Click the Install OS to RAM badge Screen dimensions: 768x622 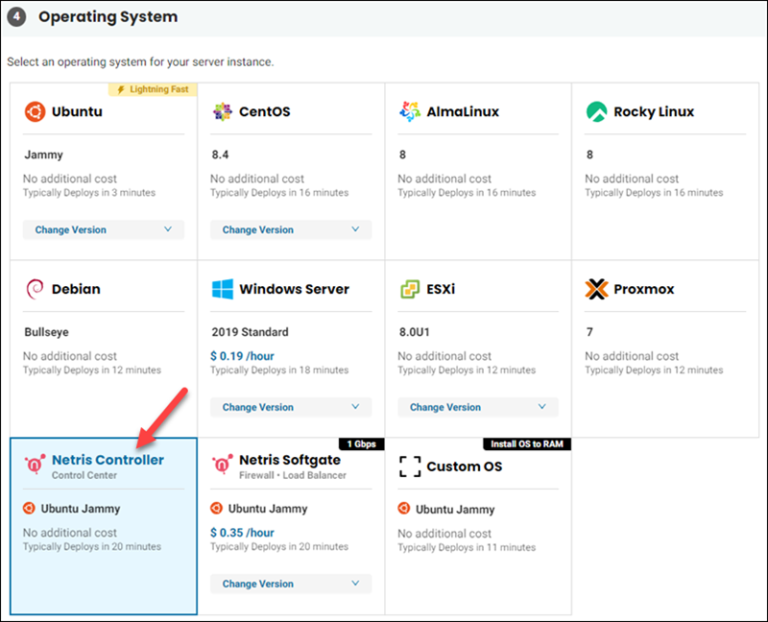[527, 443]
